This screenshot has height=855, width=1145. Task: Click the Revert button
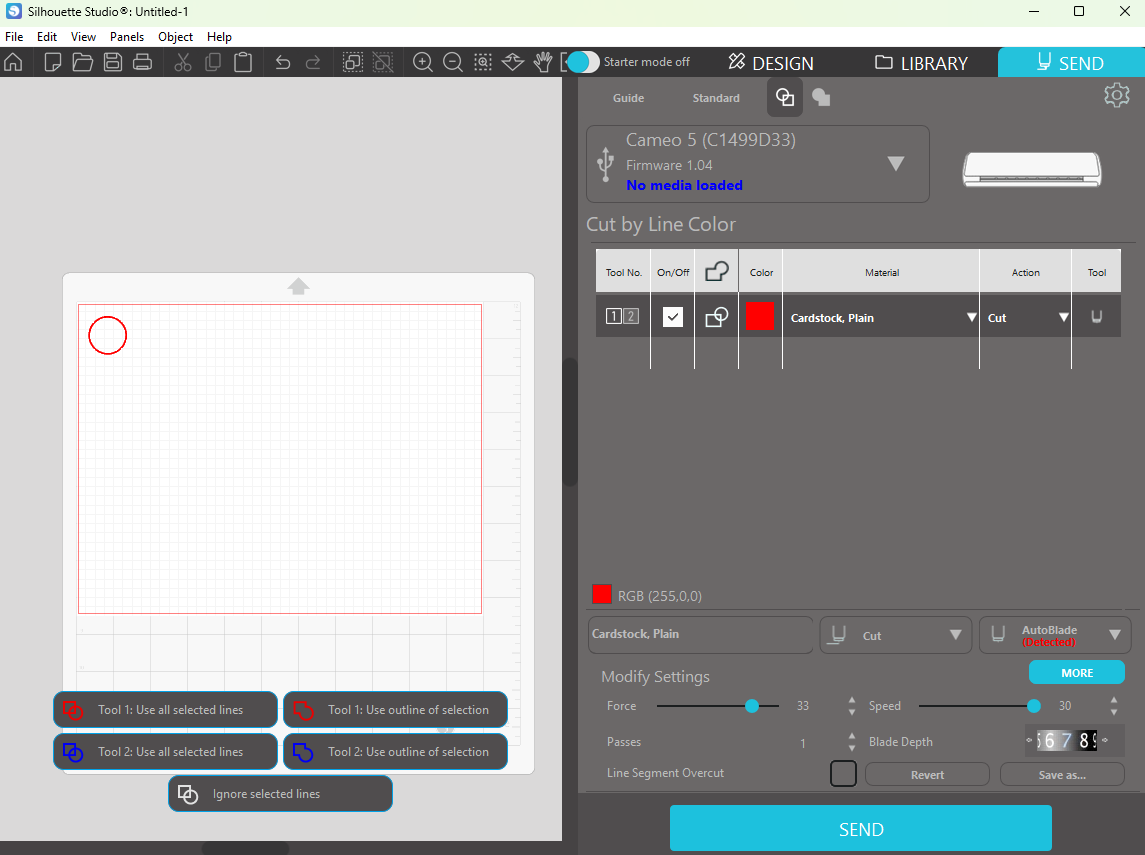[927, 775]
